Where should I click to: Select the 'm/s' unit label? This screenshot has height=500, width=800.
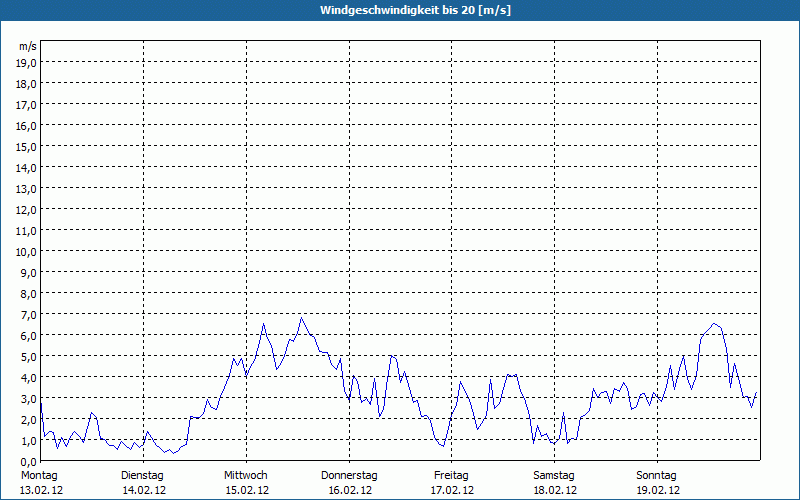pyautogui.click(x=28, y=46)
